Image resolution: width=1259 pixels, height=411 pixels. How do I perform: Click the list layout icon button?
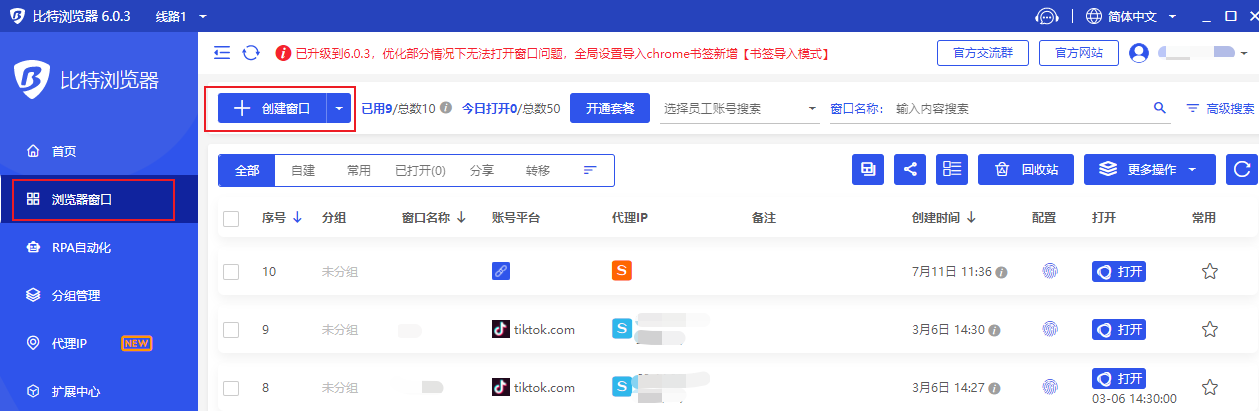point(952,170)
